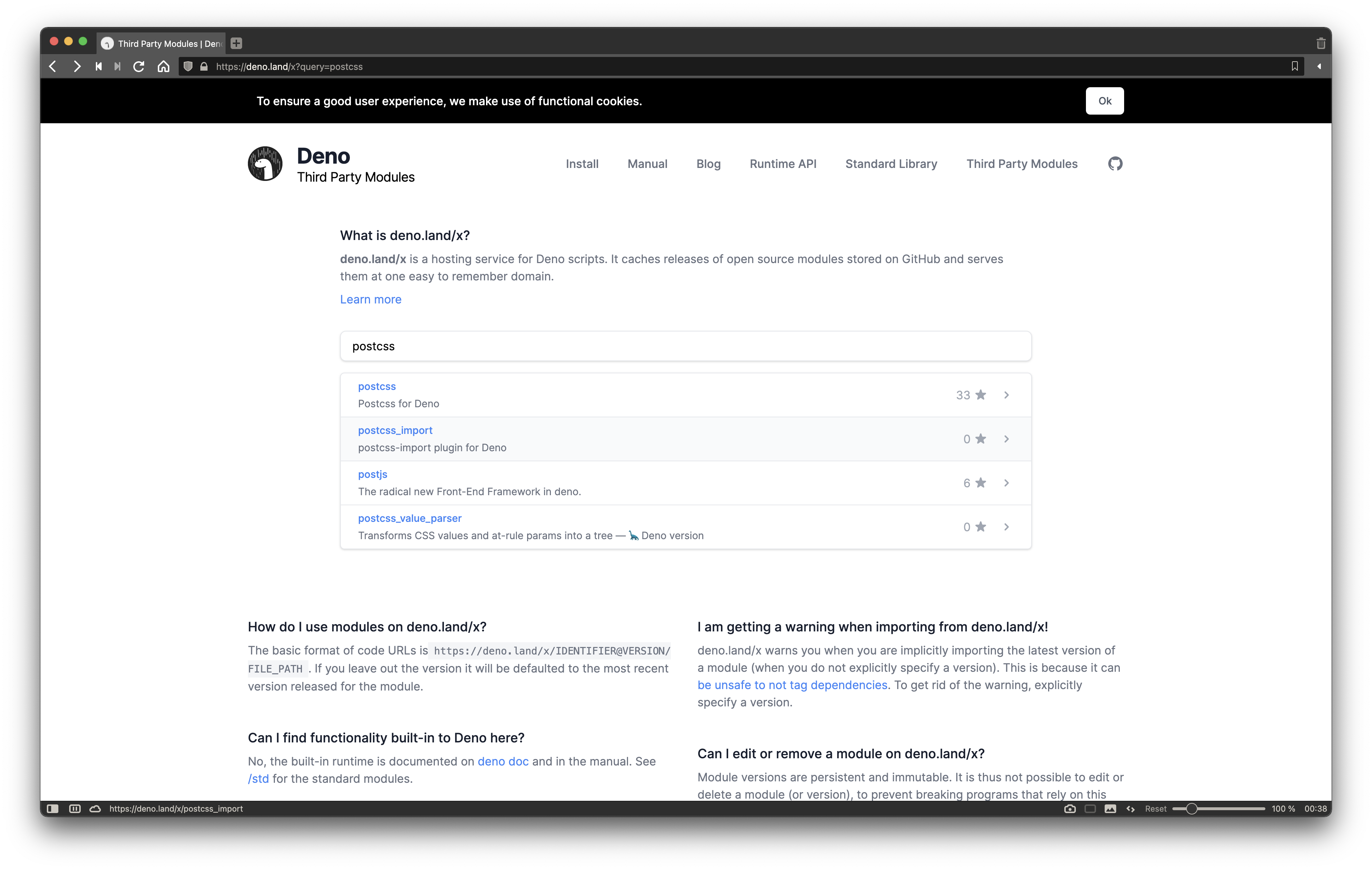Click the favicon on Third Party Modules tab
The width and height of the screenshot is (1372, 870).
tap(107, 43)
